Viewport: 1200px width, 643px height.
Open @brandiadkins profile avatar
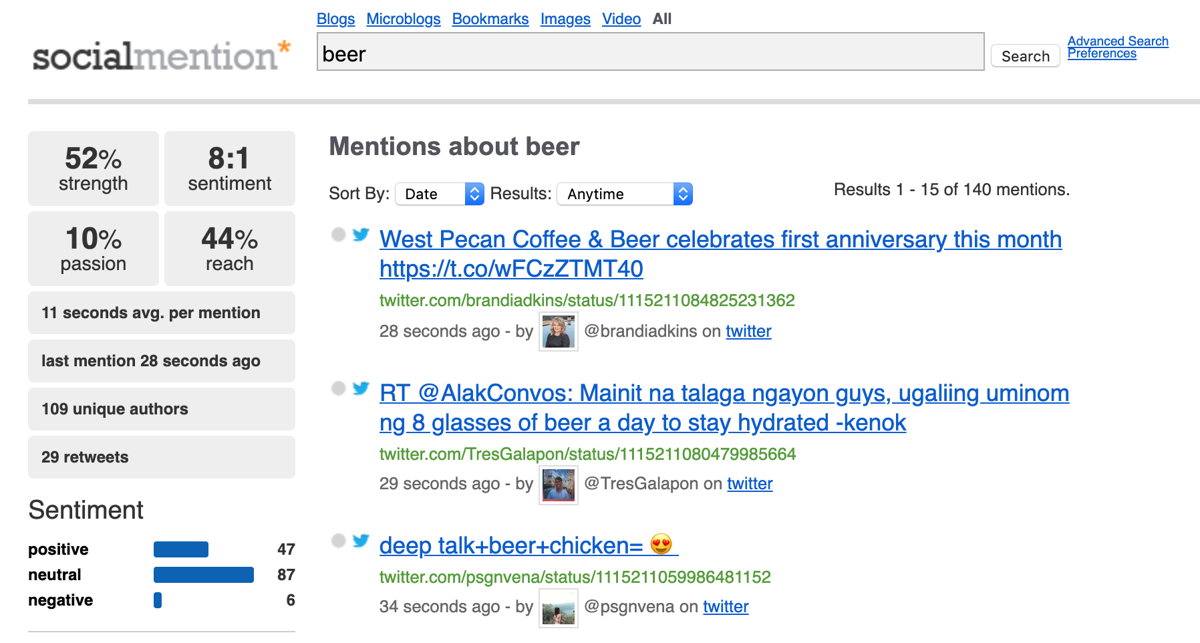point(558,331)
